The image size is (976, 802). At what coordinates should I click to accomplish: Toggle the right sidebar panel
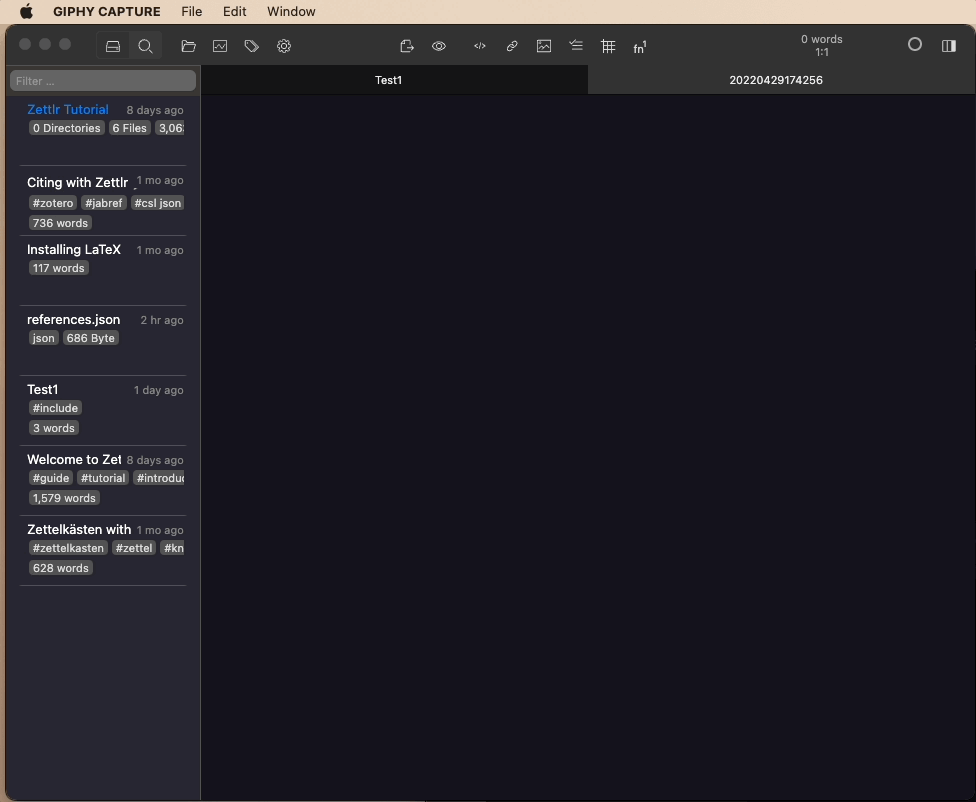pyautogui.click(x=948, y=46)
